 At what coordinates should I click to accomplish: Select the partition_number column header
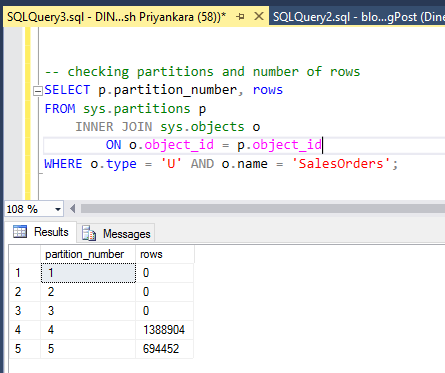pos(88,254)
